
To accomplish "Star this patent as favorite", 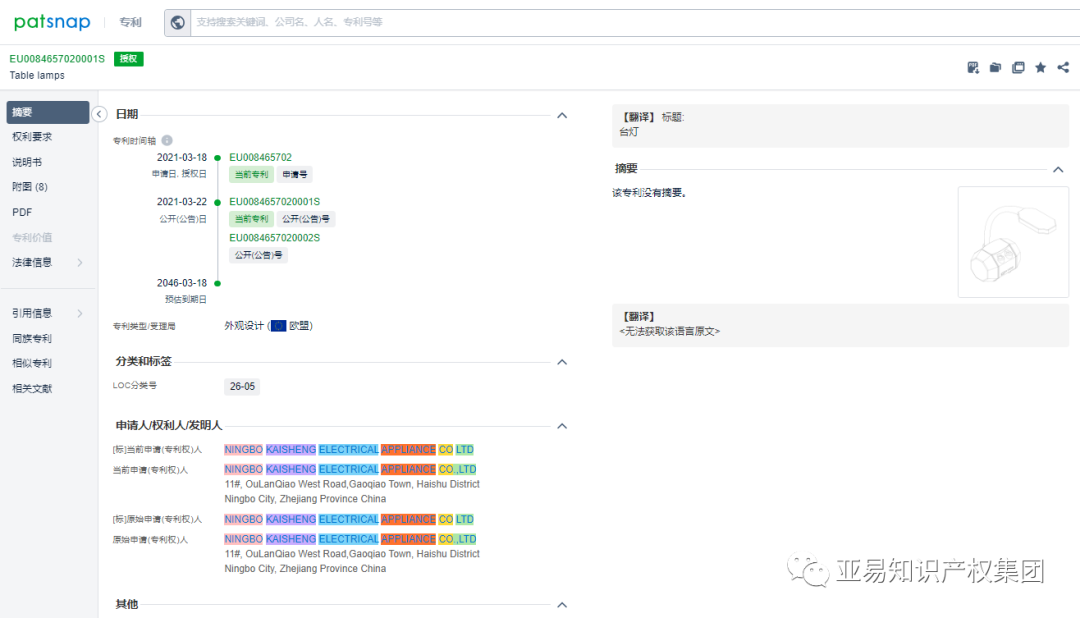I will pyautogui.click(x=1041, y=68).
